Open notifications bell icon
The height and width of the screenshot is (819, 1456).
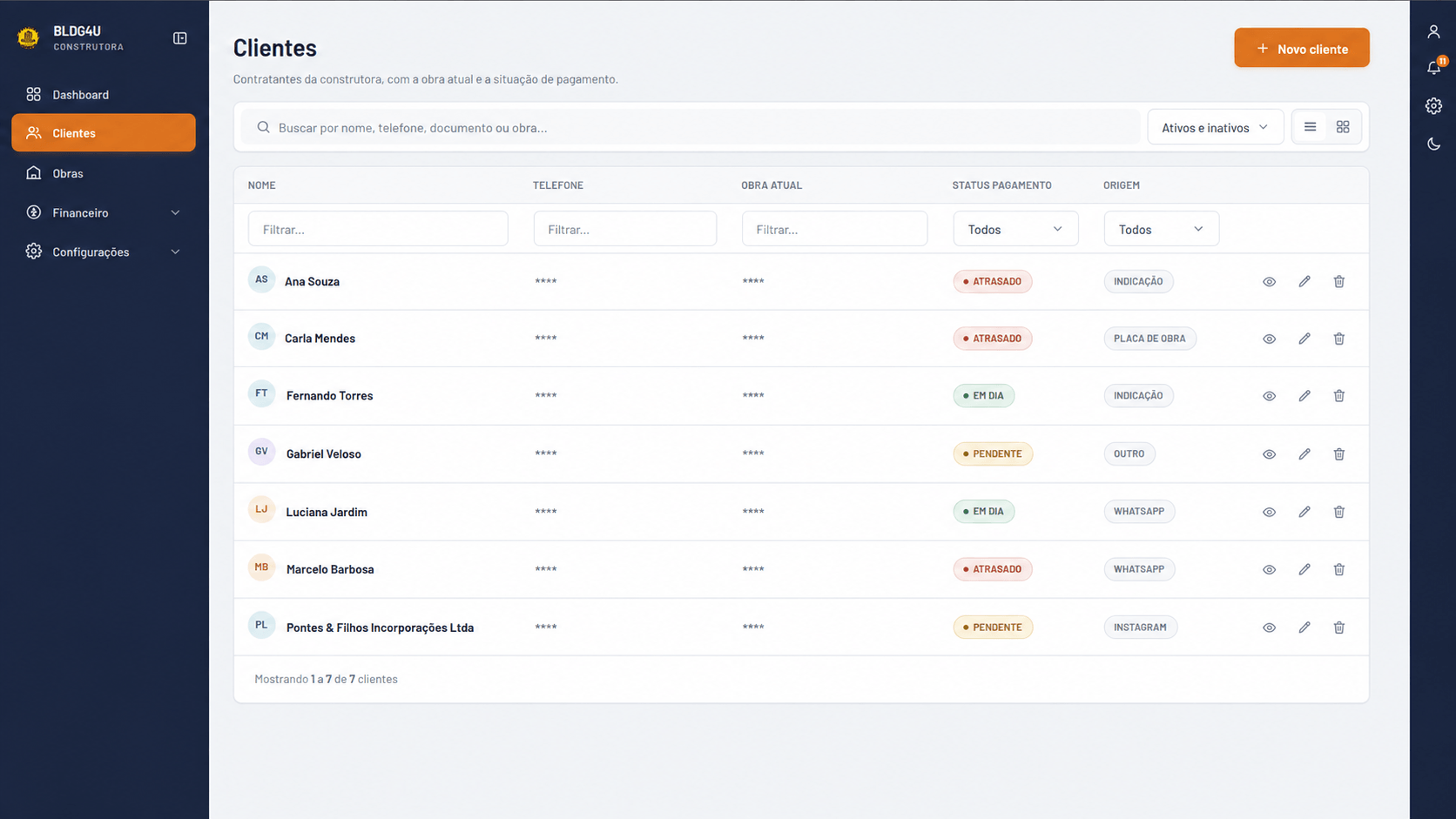[1433, 68]
